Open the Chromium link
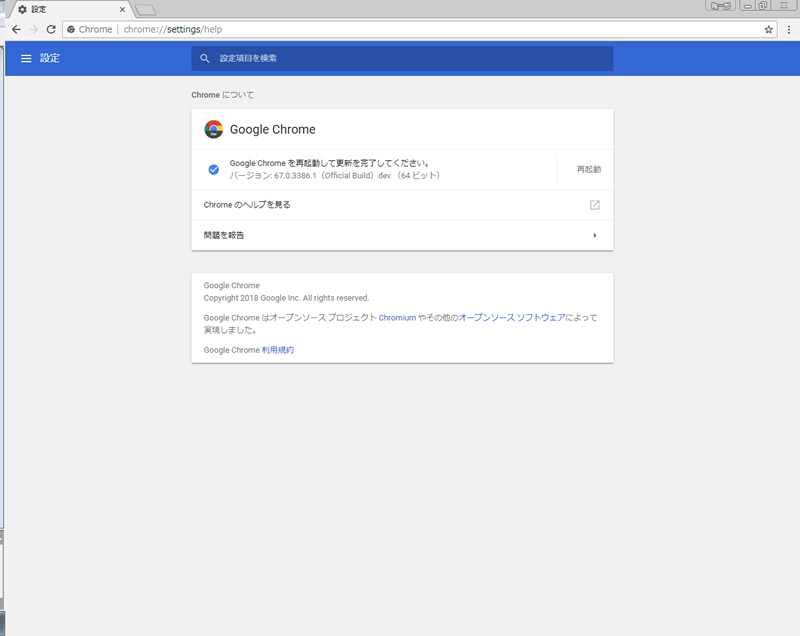The image size is (800, 636). pyautogui.click(x=397, y=318)
